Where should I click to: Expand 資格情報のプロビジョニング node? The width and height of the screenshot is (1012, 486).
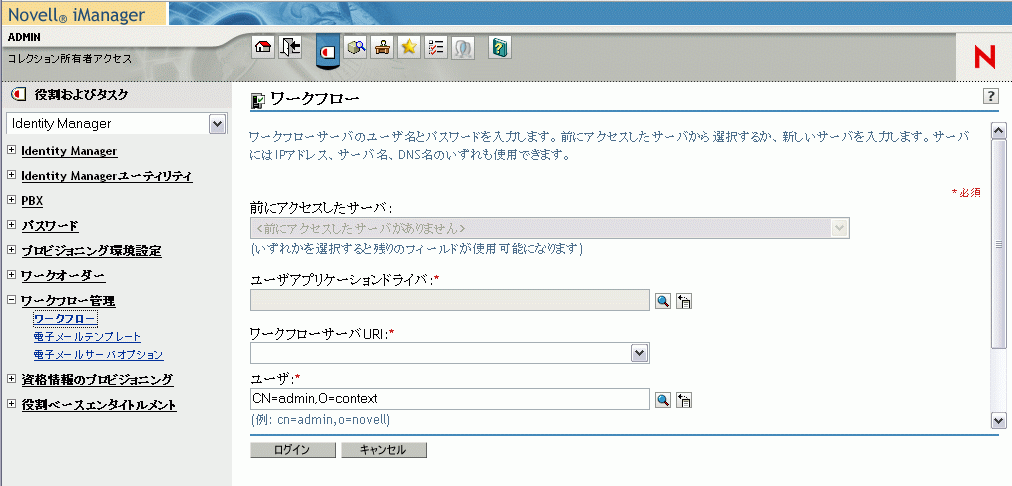[x=11, y=379]
